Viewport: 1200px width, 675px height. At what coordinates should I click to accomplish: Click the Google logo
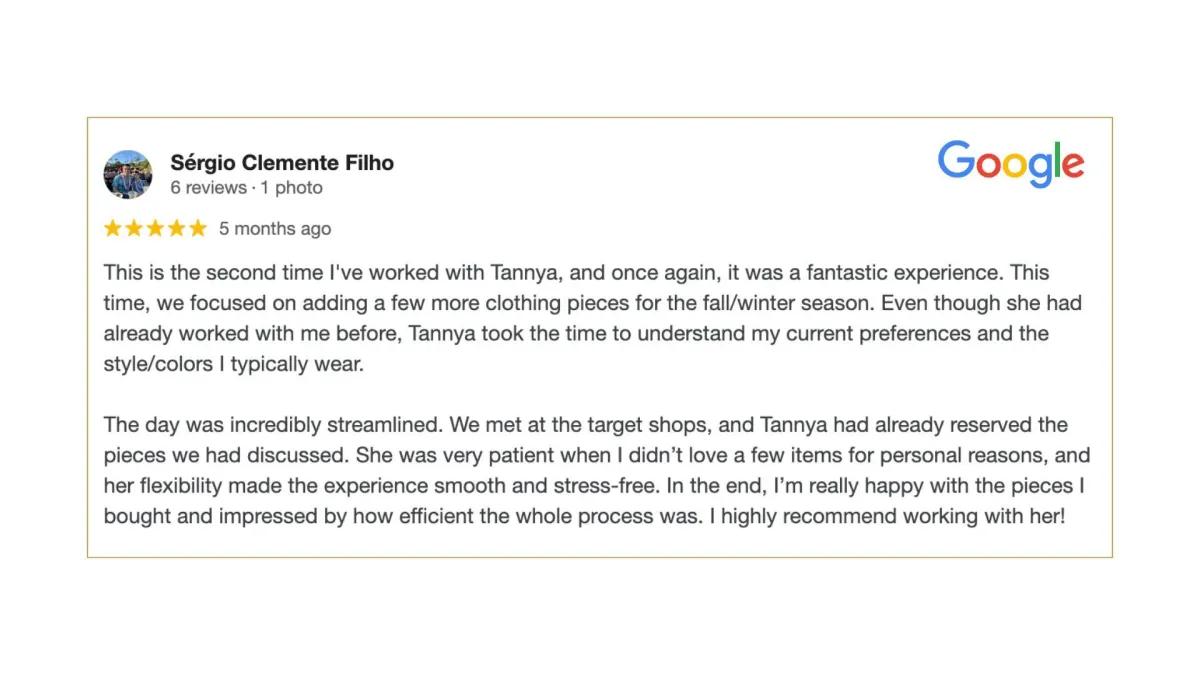click(x=1011, y=165)
